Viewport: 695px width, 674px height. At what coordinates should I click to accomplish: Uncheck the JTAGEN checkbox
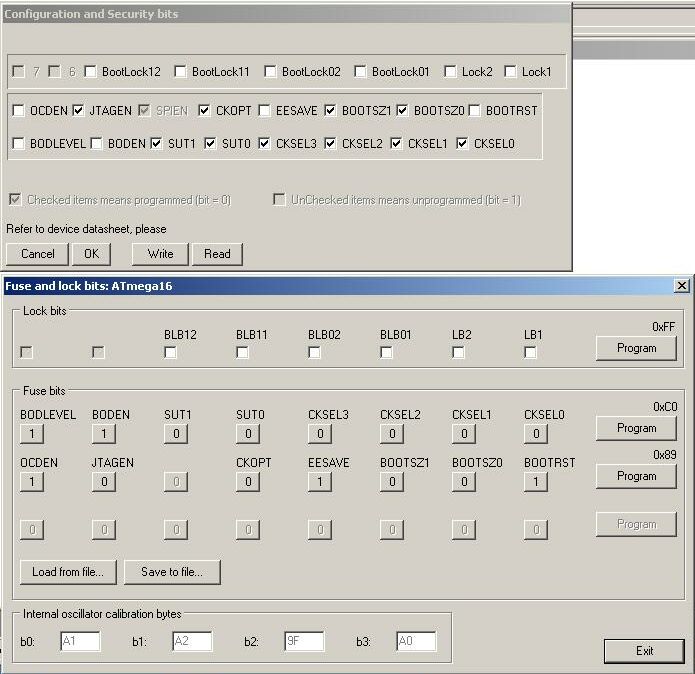(78, 110)
